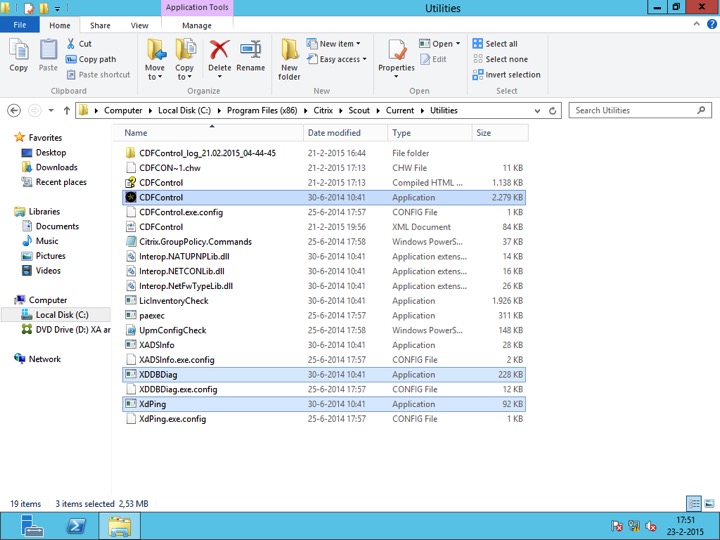Click the Scout breadcrumb in address bar

[x=359, y=110]
